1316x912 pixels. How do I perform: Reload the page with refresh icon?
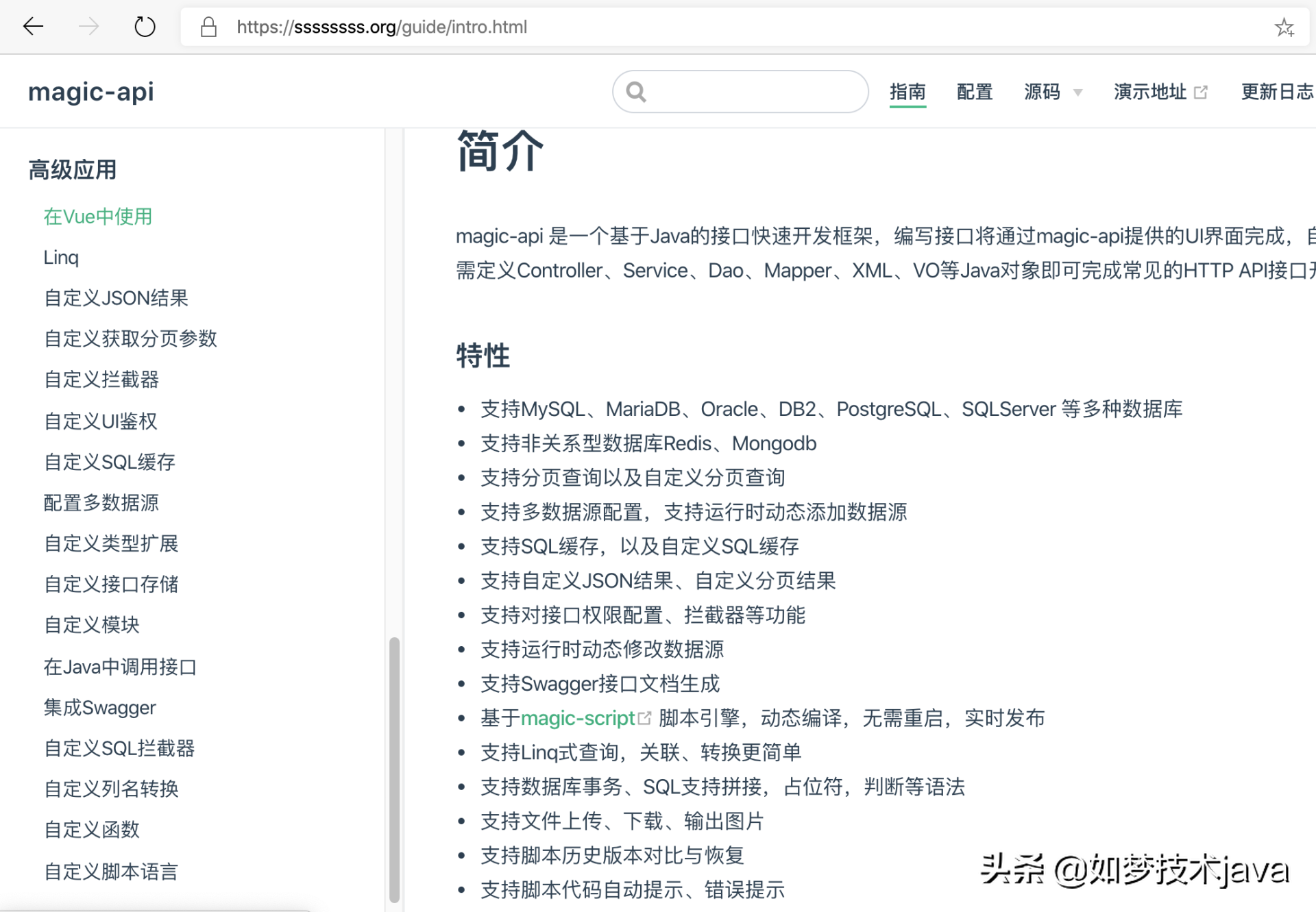tap(145, 27)
